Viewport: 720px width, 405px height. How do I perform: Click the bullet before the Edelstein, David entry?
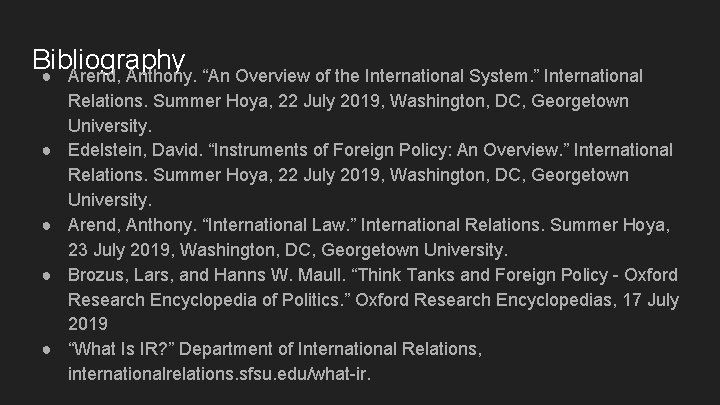click(x=47, y=150)
